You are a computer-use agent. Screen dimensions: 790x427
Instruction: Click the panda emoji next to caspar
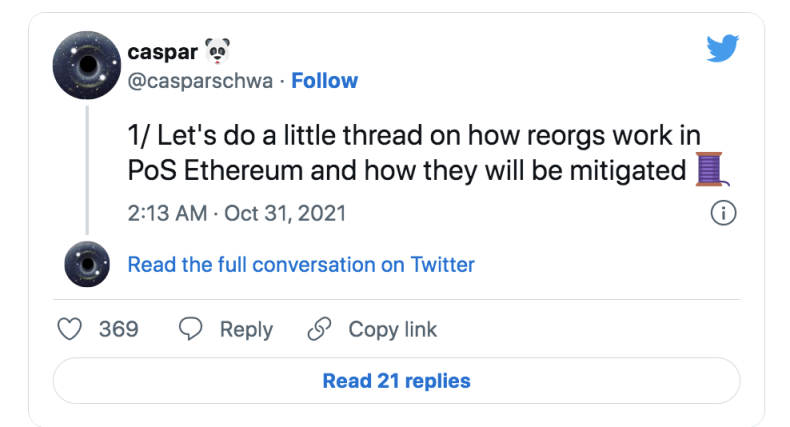pyautogui.click(x=215, y=49)
